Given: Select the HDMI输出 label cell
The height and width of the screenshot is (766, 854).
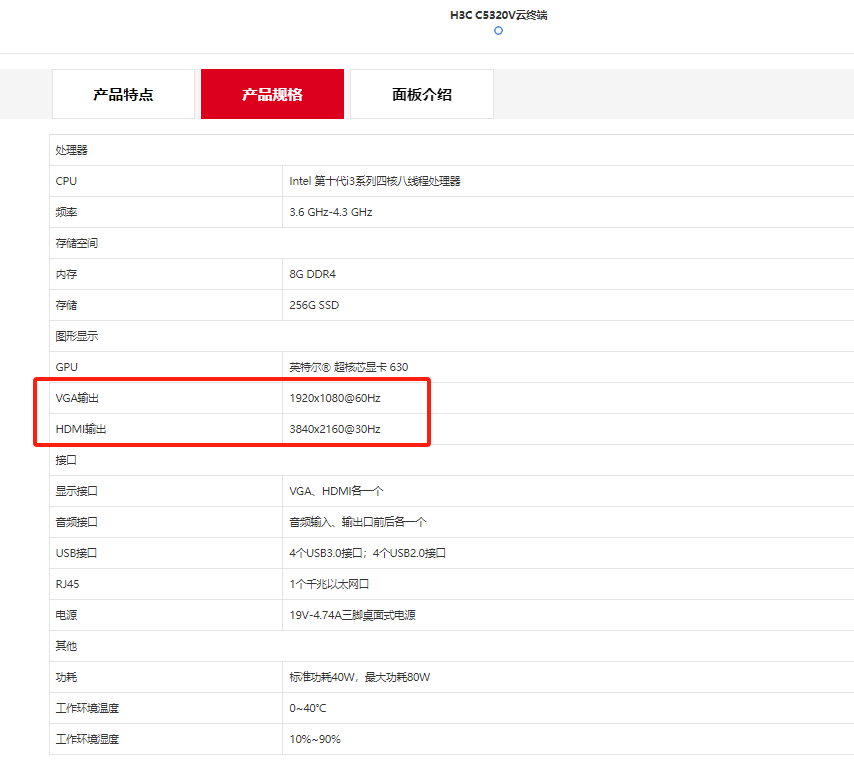Looking at the screenshot, I should click(x=166, y=429).
